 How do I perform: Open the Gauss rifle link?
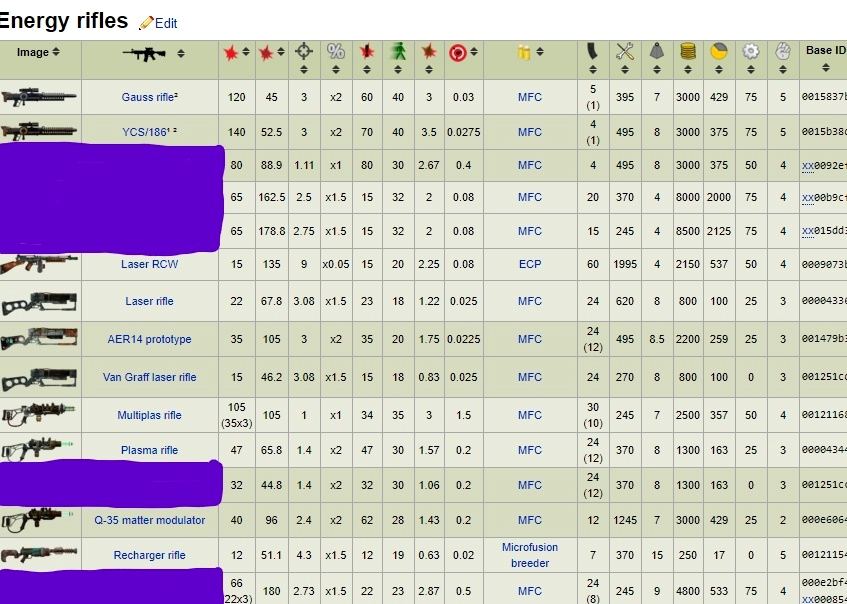click(x=149, y=97)
